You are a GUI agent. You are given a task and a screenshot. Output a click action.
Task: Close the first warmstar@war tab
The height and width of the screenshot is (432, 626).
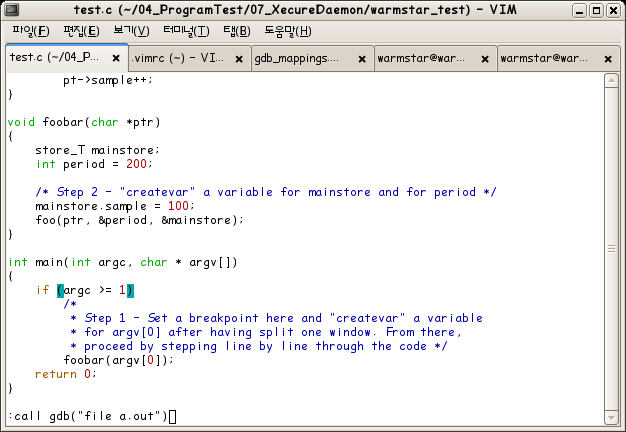(x=485, y=59)
